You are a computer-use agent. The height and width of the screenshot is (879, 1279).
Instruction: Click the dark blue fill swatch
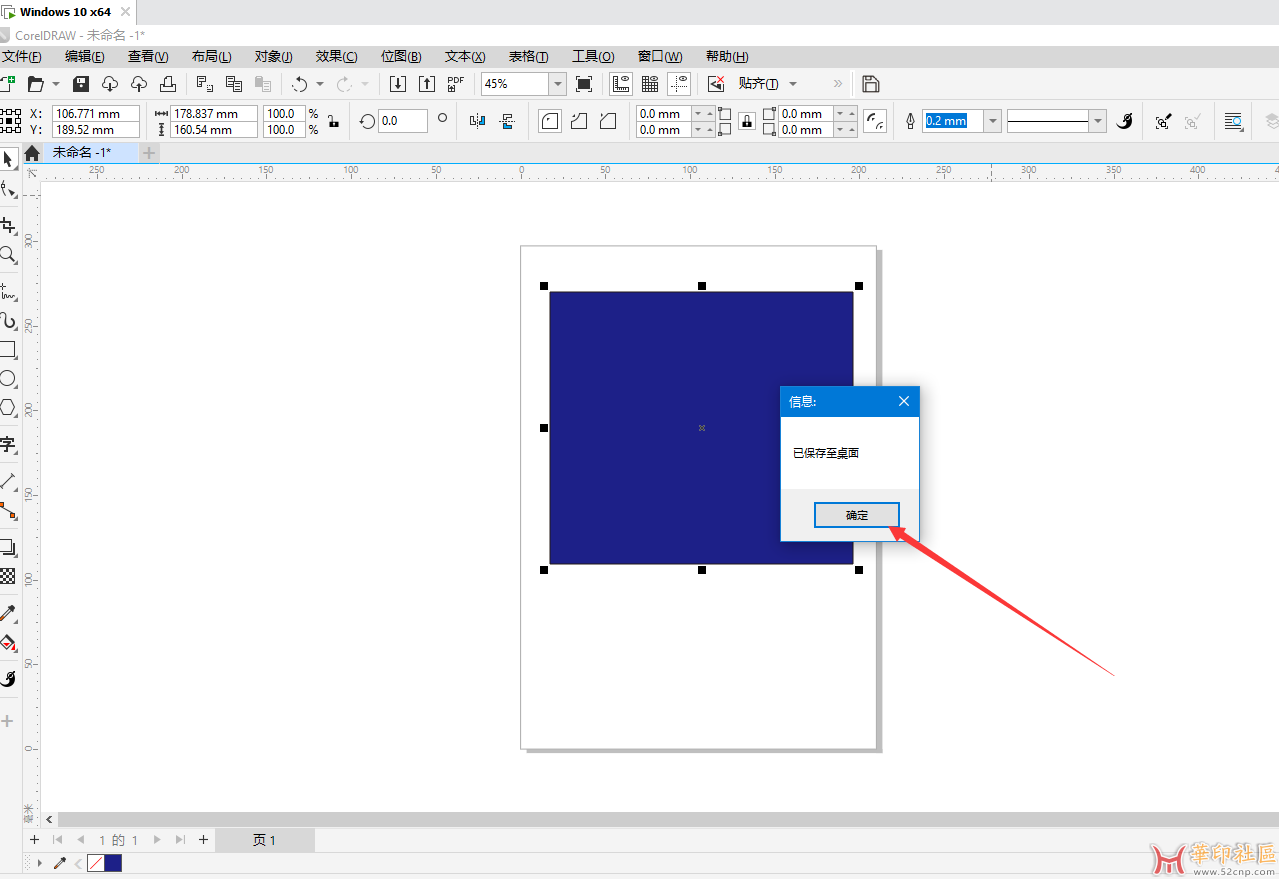click(x=113, y=863)
